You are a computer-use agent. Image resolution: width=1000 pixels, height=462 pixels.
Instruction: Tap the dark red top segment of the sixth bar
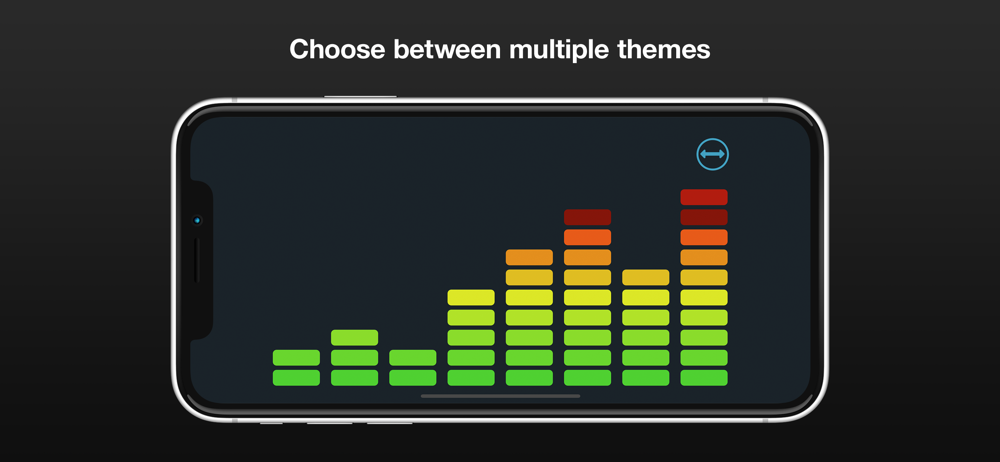(x=587, y=217)
